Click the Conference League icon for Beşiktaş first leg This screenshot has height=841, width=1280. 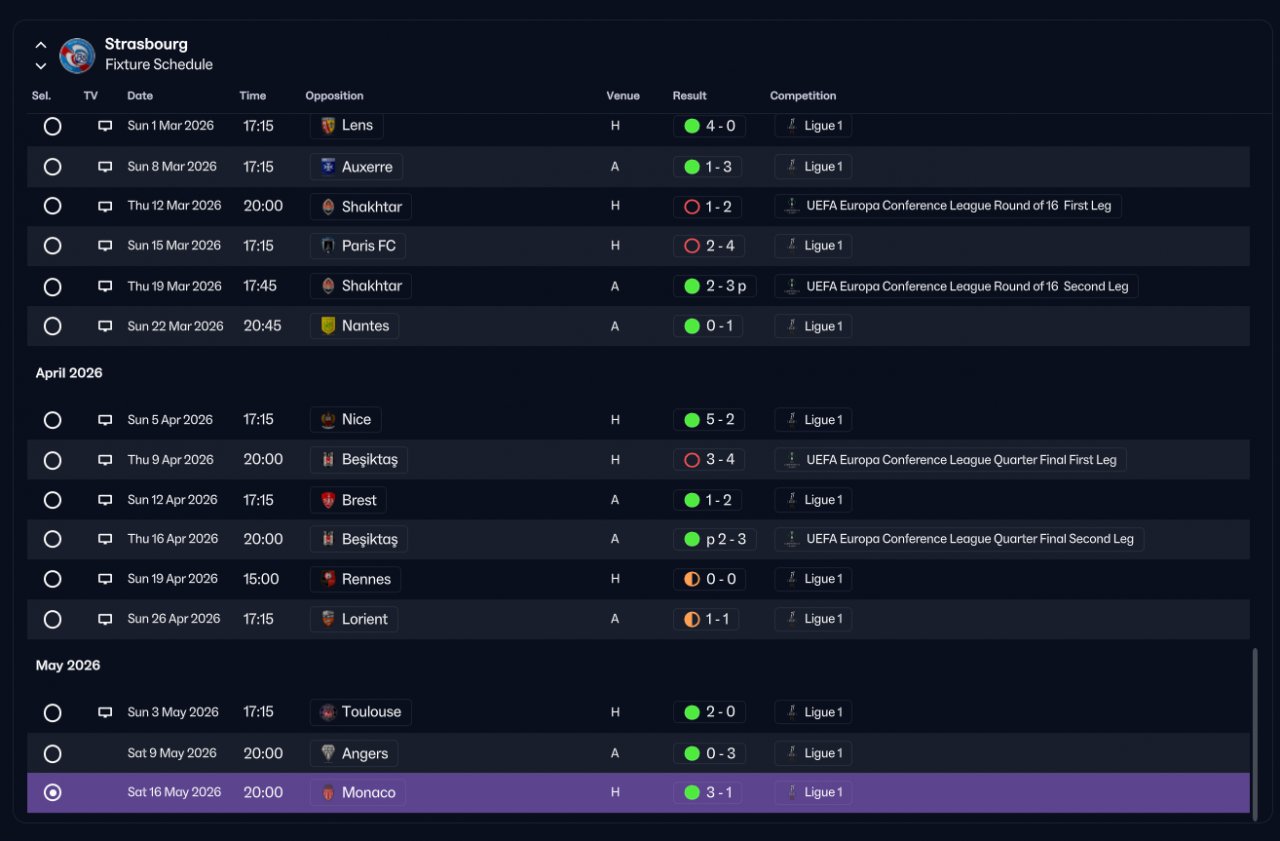[x=791, y=460]
